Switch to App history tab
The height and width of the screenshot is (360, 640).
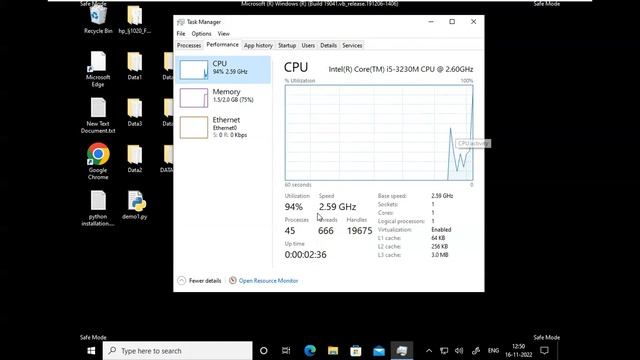258,45
